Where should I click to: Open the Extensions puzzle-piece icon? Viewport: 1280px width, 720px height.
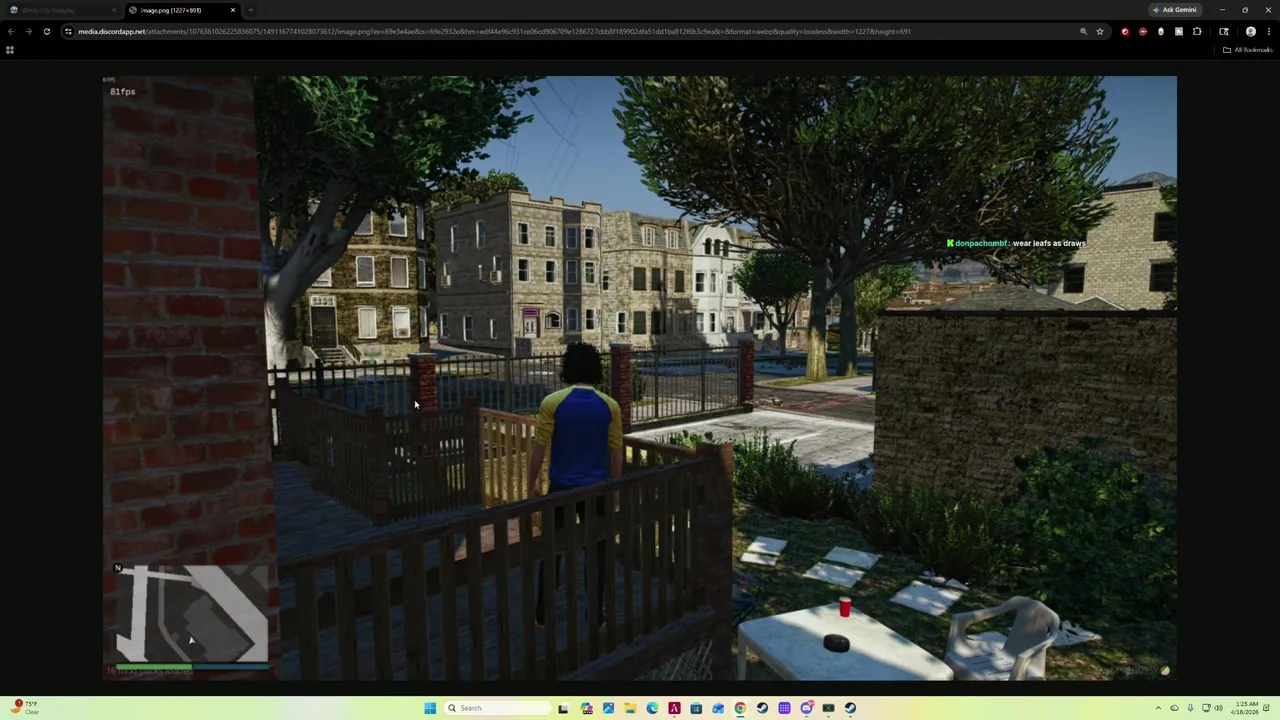click(1197, 31)
